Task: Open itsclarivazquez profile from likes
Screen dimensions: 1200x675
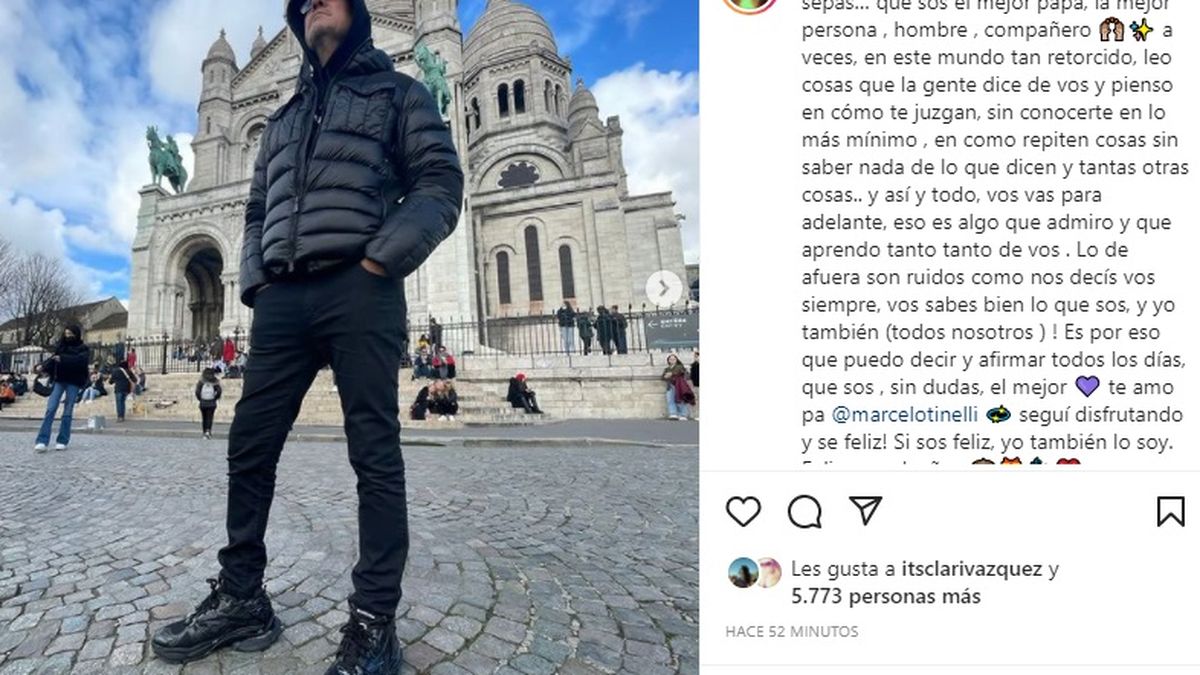Action: (973, 569)
